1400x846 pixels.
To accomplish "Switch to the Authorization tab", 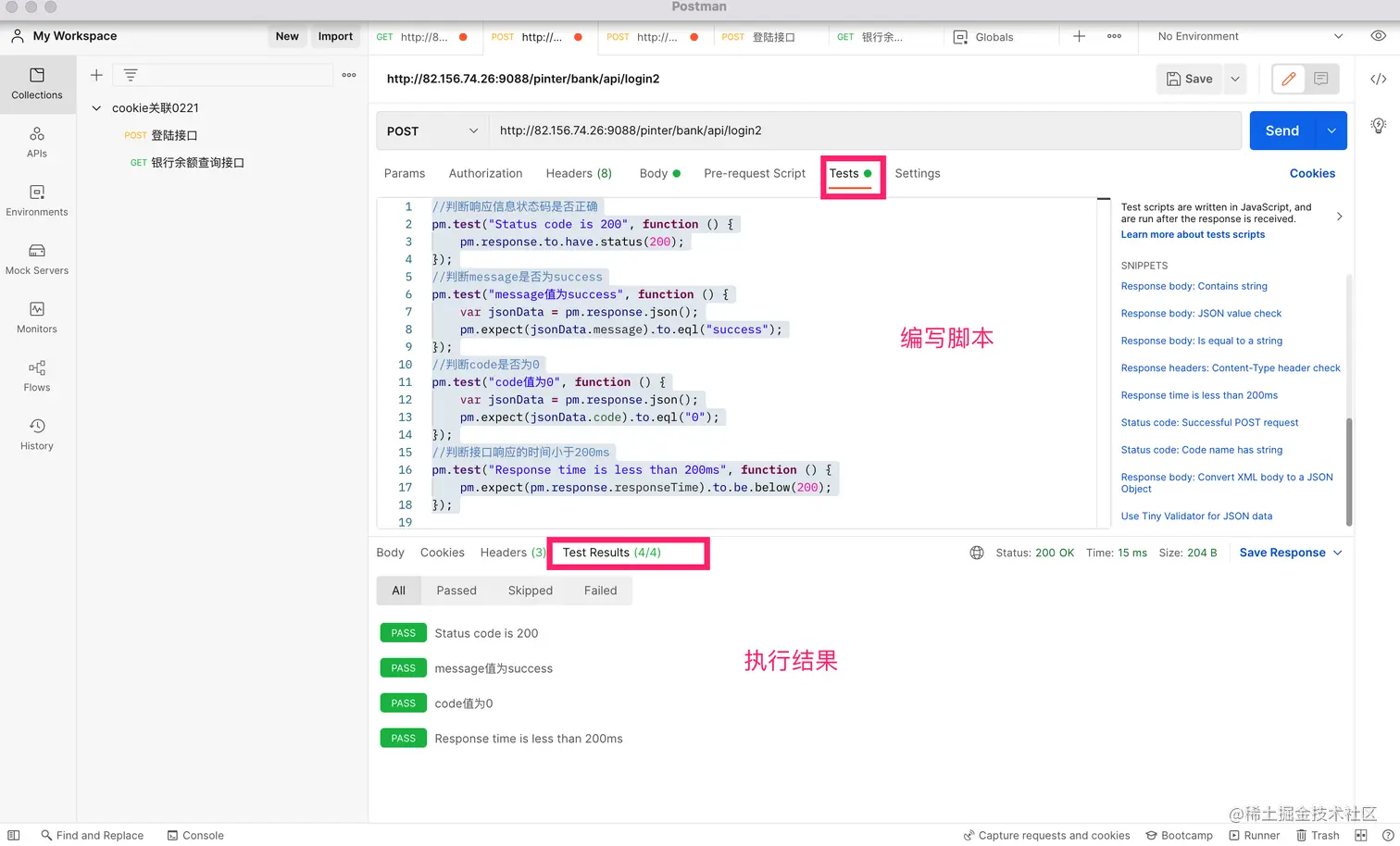I will 485,173.
